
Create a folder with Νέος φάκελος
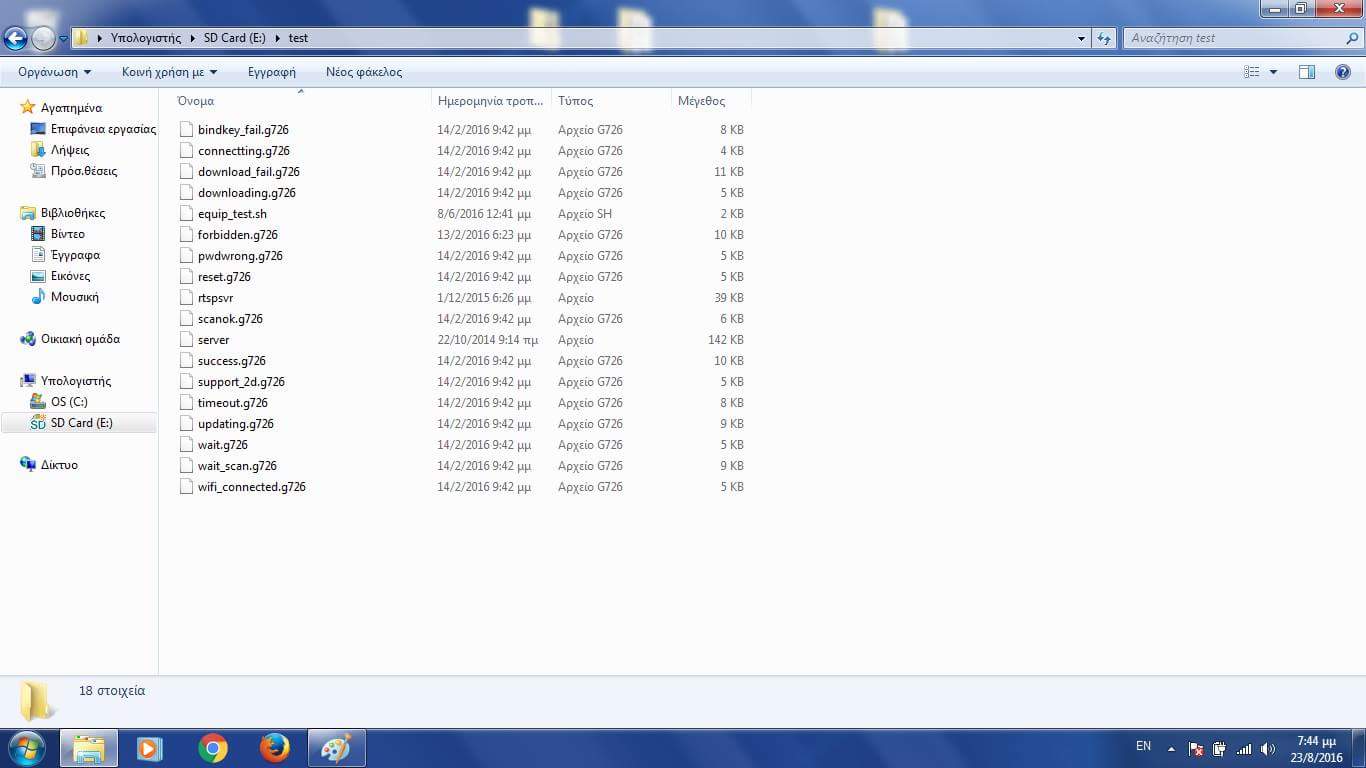[364, 72]
